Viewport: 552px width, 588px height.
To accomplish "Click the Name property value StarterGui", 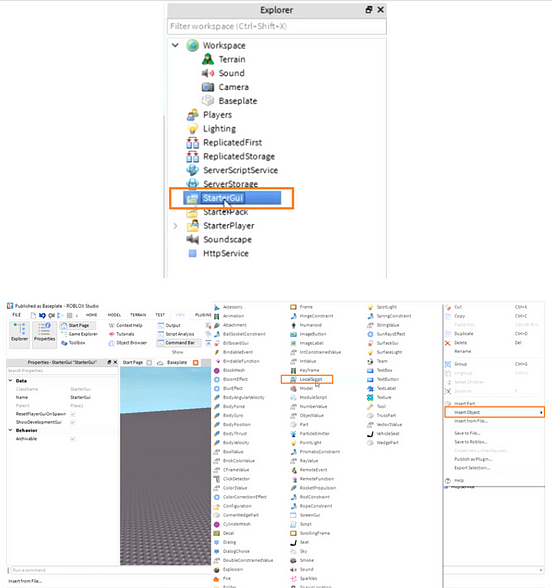I will [81, 397].
